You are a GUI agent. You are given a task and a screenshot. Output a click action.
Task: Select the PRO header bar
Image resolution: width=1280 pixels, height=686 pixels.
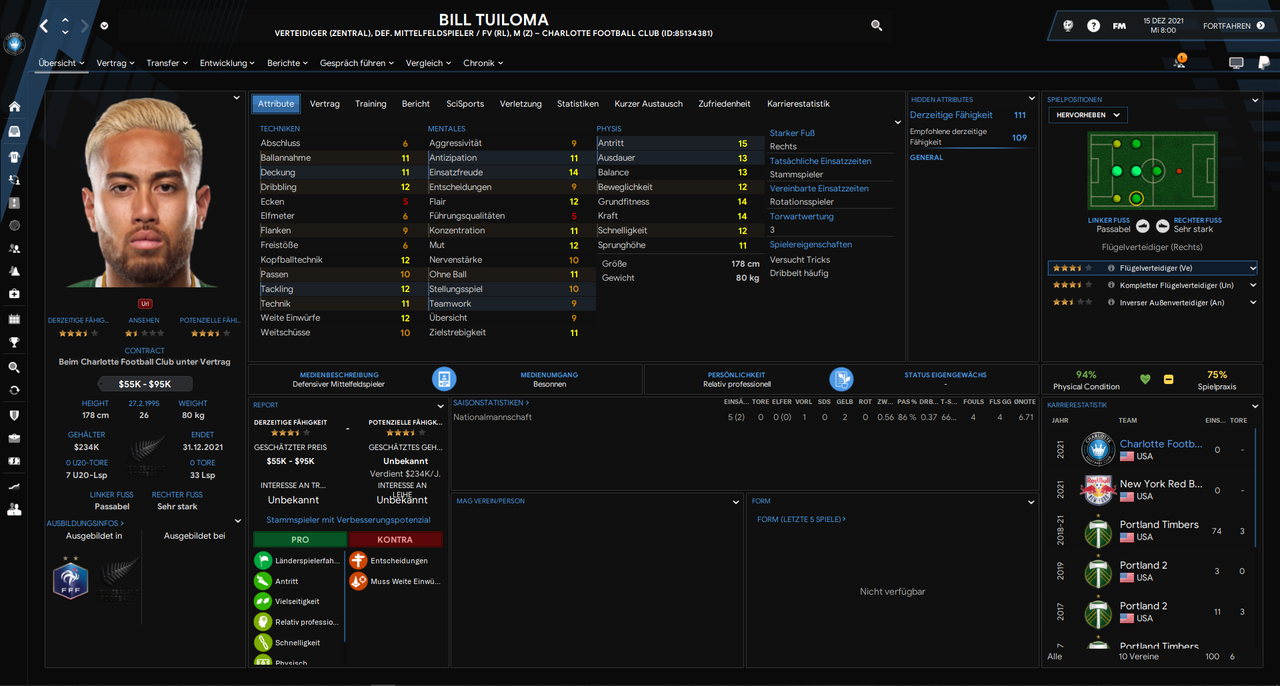click(299, 540)
